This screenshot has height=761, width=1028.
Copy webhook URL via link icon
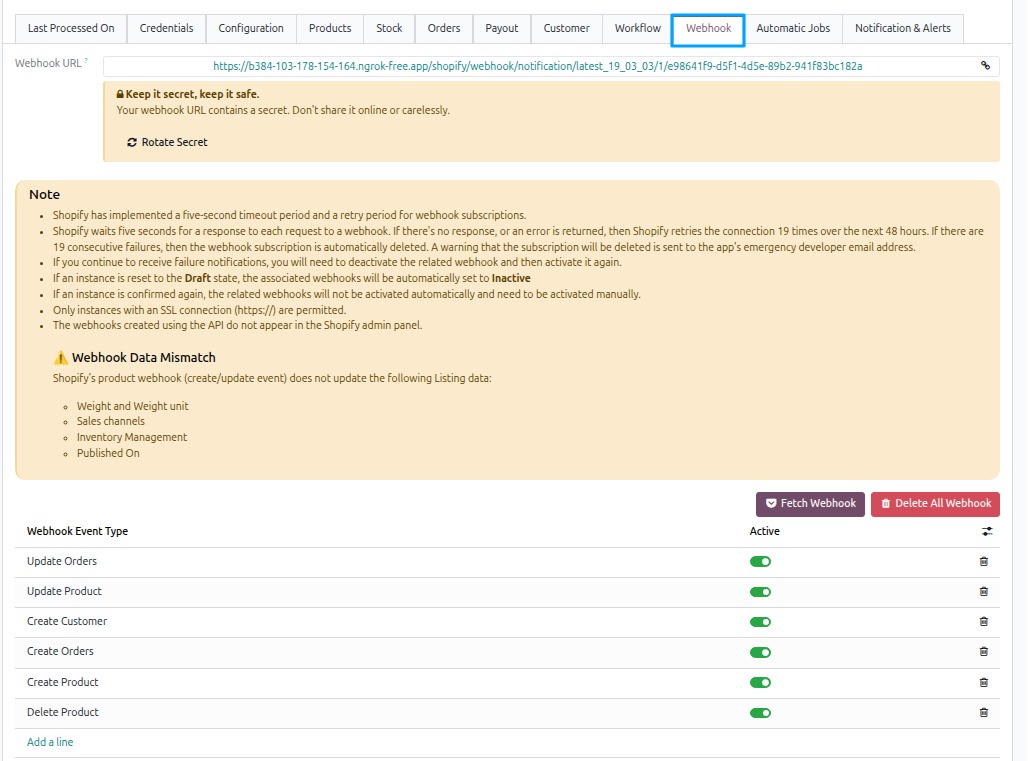pos(985,66)
